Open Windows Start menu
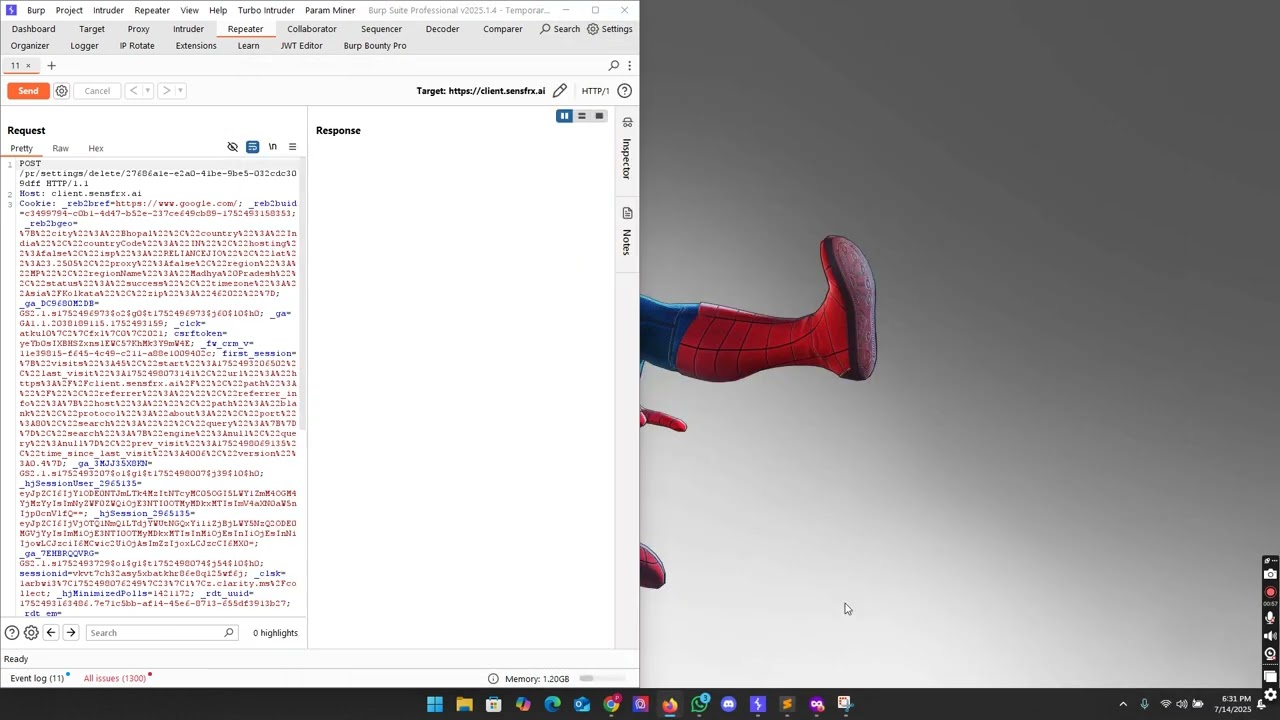 click(435, 704)
